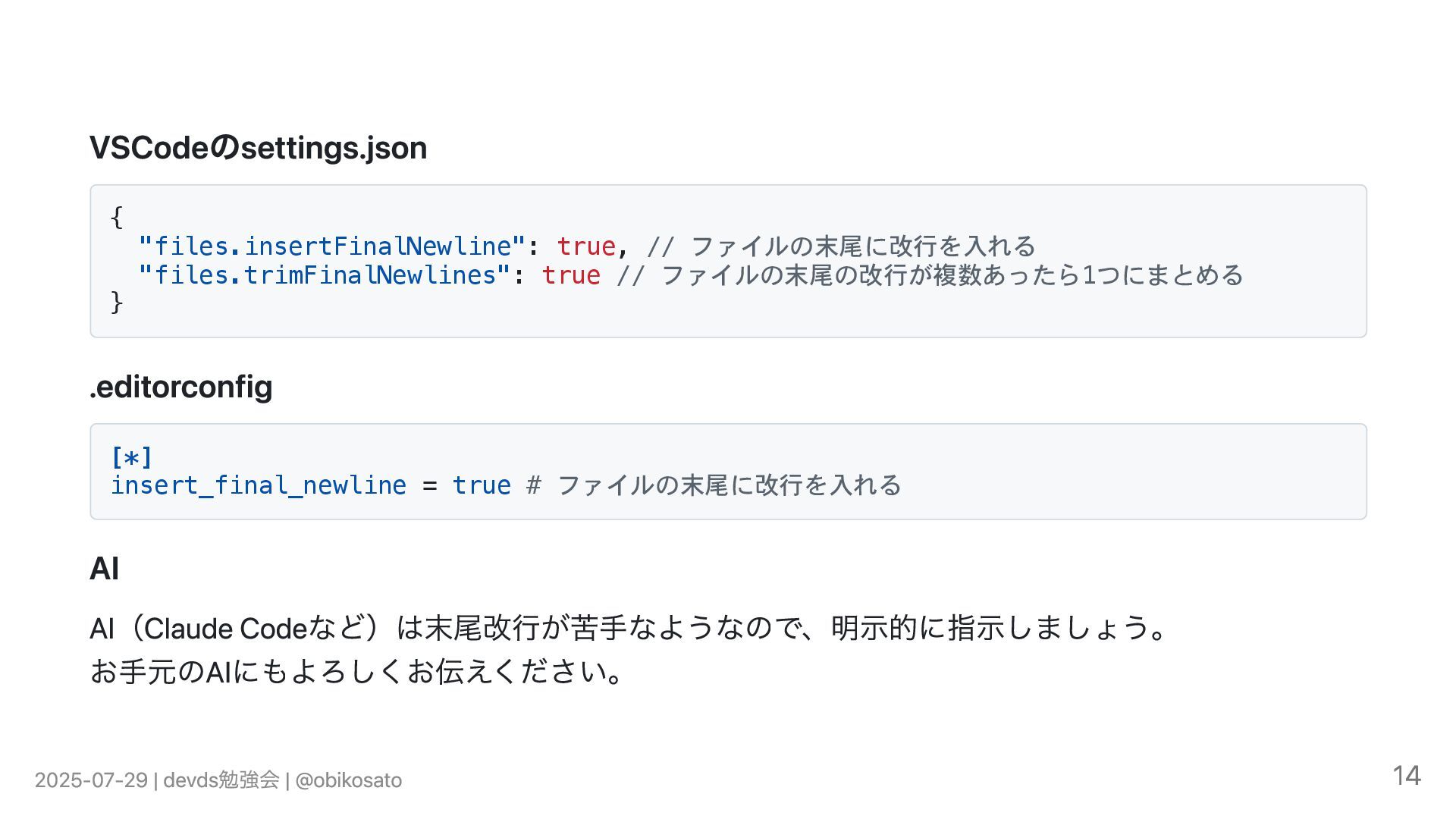
Task: Click the red true value after insertFinalNewline
Action: pos(586,246)
